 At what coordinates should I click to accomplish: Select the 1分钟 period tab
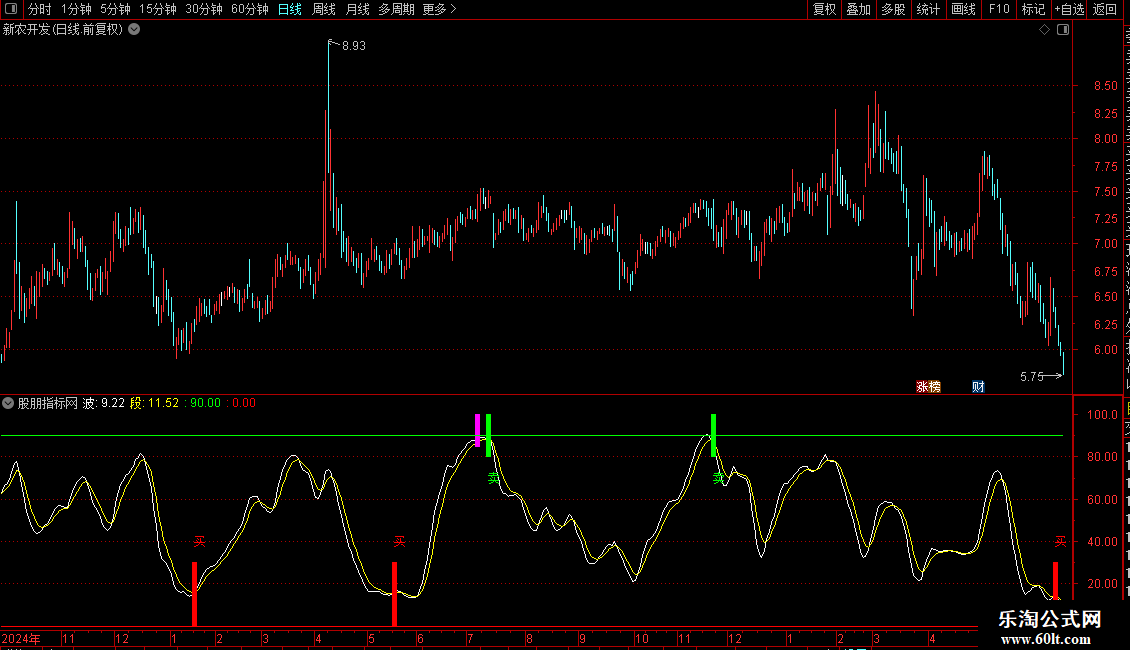76,9
